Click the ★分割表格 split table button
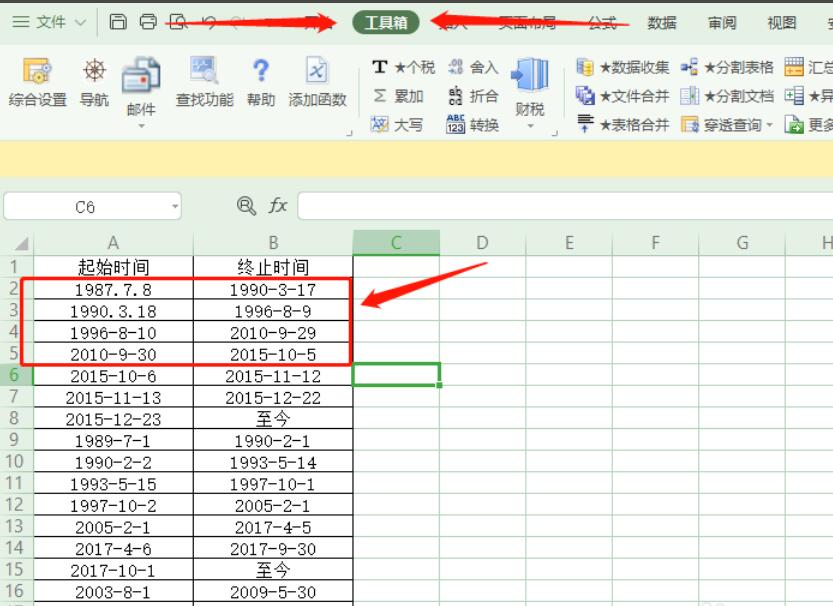Screen dimensions: 833x606 728,68
